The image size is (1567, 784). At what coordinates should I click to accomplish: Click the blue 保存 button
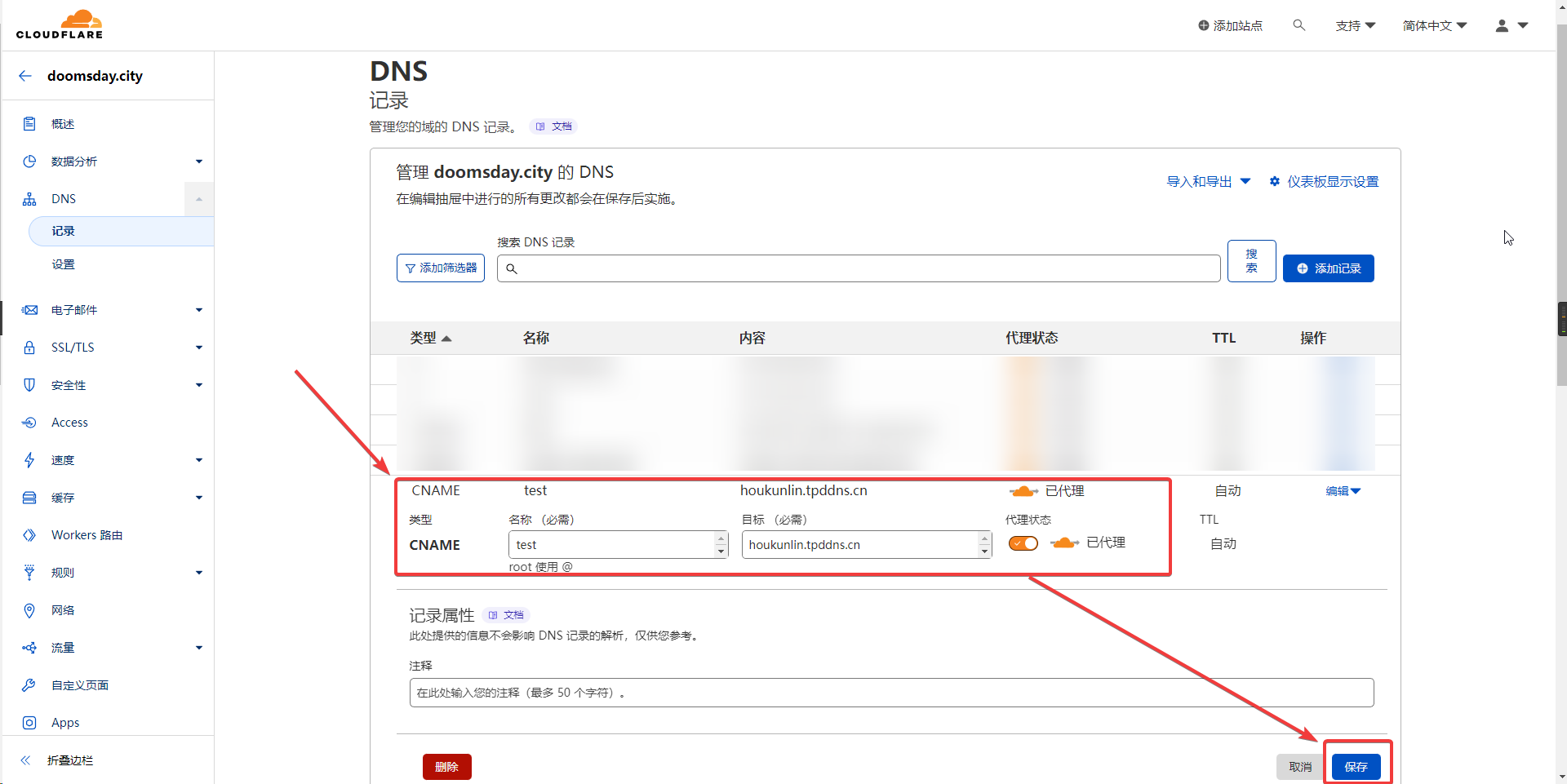[x=1356, y=767]
